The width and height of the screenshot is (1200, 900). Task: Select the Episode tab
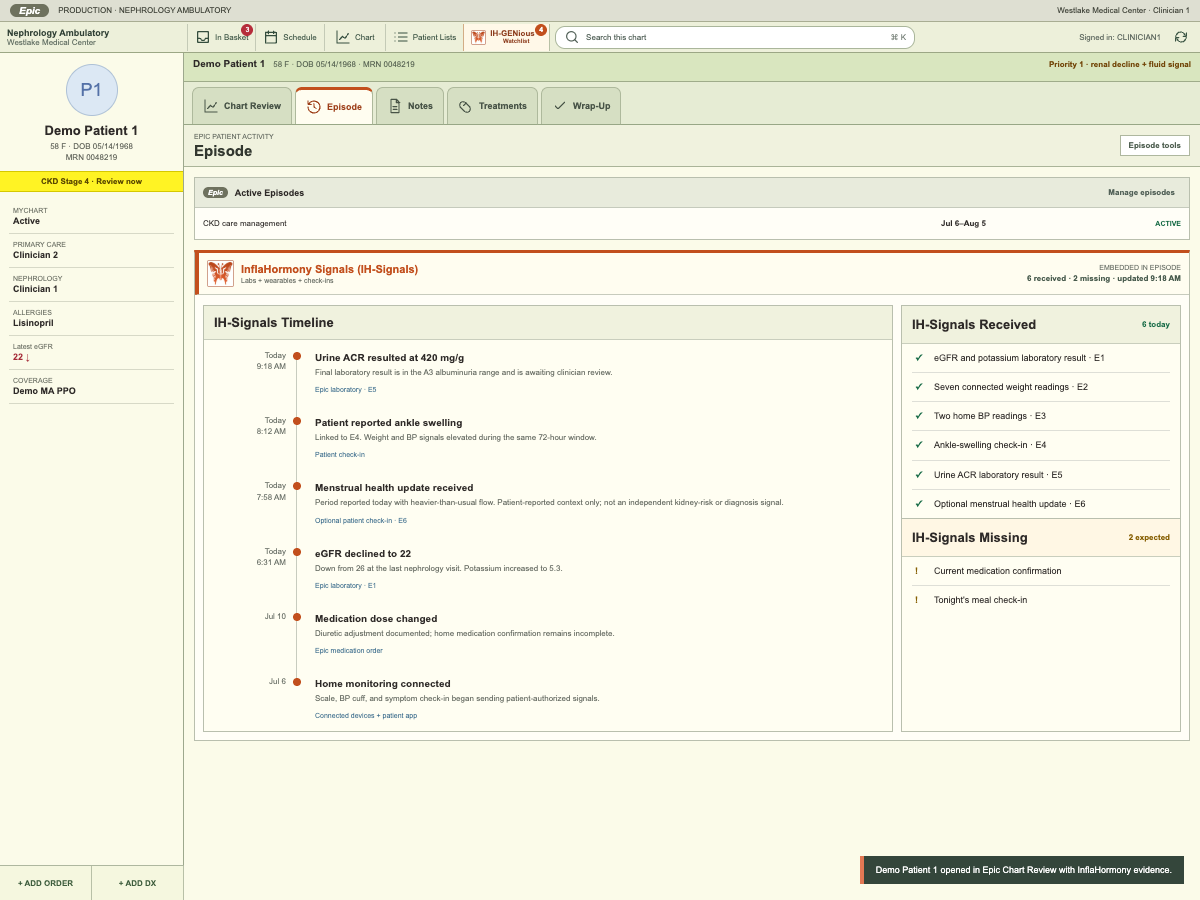(x=334, y=106)
